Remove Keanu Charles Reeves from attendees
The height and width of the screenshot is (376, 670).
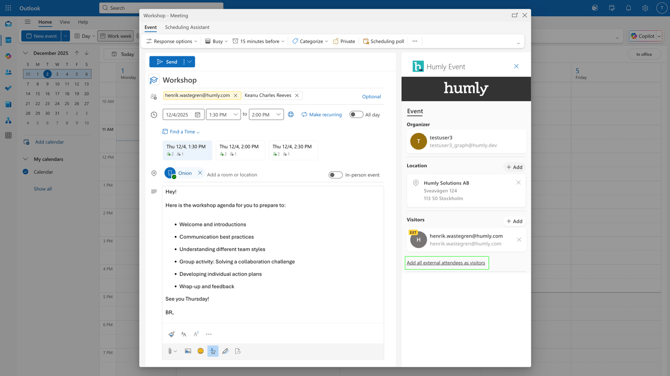[297, 95]
